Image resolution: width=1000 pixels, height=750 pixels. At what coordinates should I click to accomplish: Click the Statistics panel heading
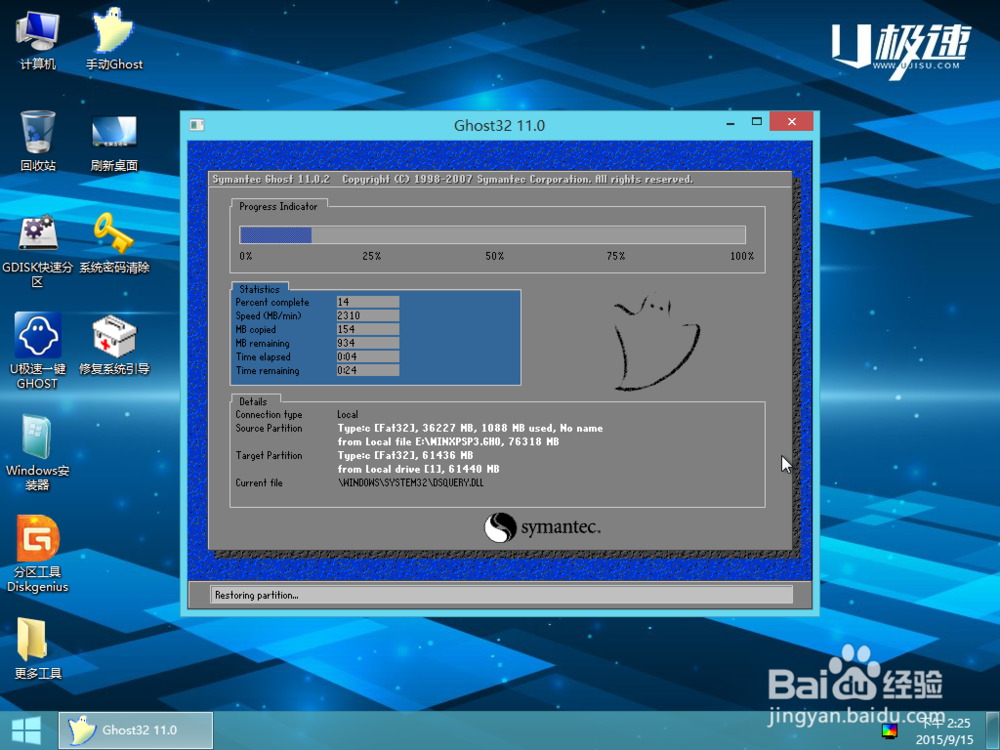pyautogui.click(x=260, y=289)
